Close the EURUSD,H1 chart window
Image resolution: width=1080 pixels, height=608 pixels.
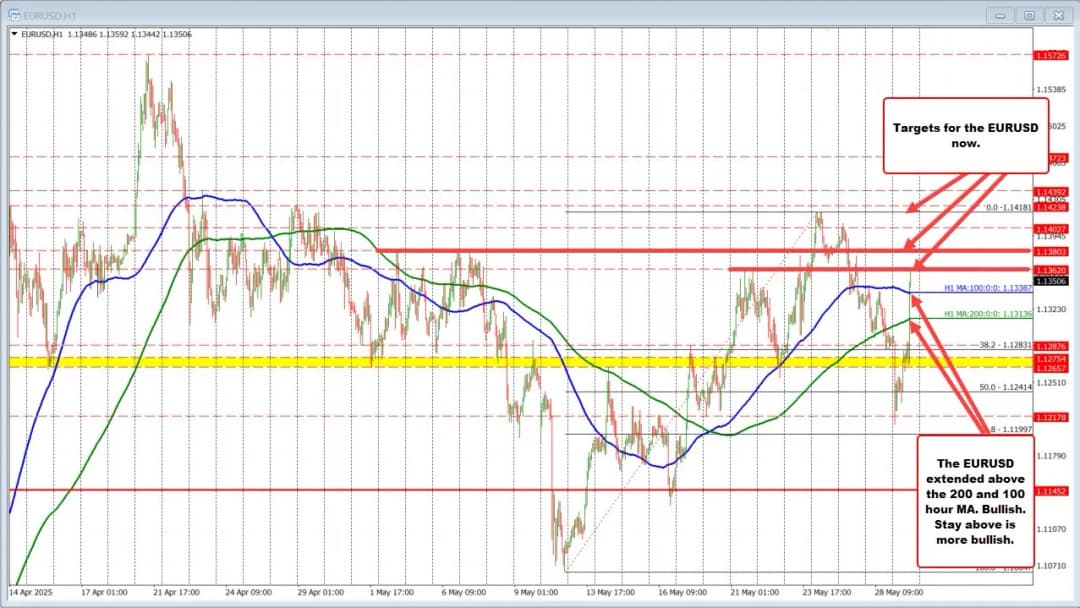point(1058,14)
